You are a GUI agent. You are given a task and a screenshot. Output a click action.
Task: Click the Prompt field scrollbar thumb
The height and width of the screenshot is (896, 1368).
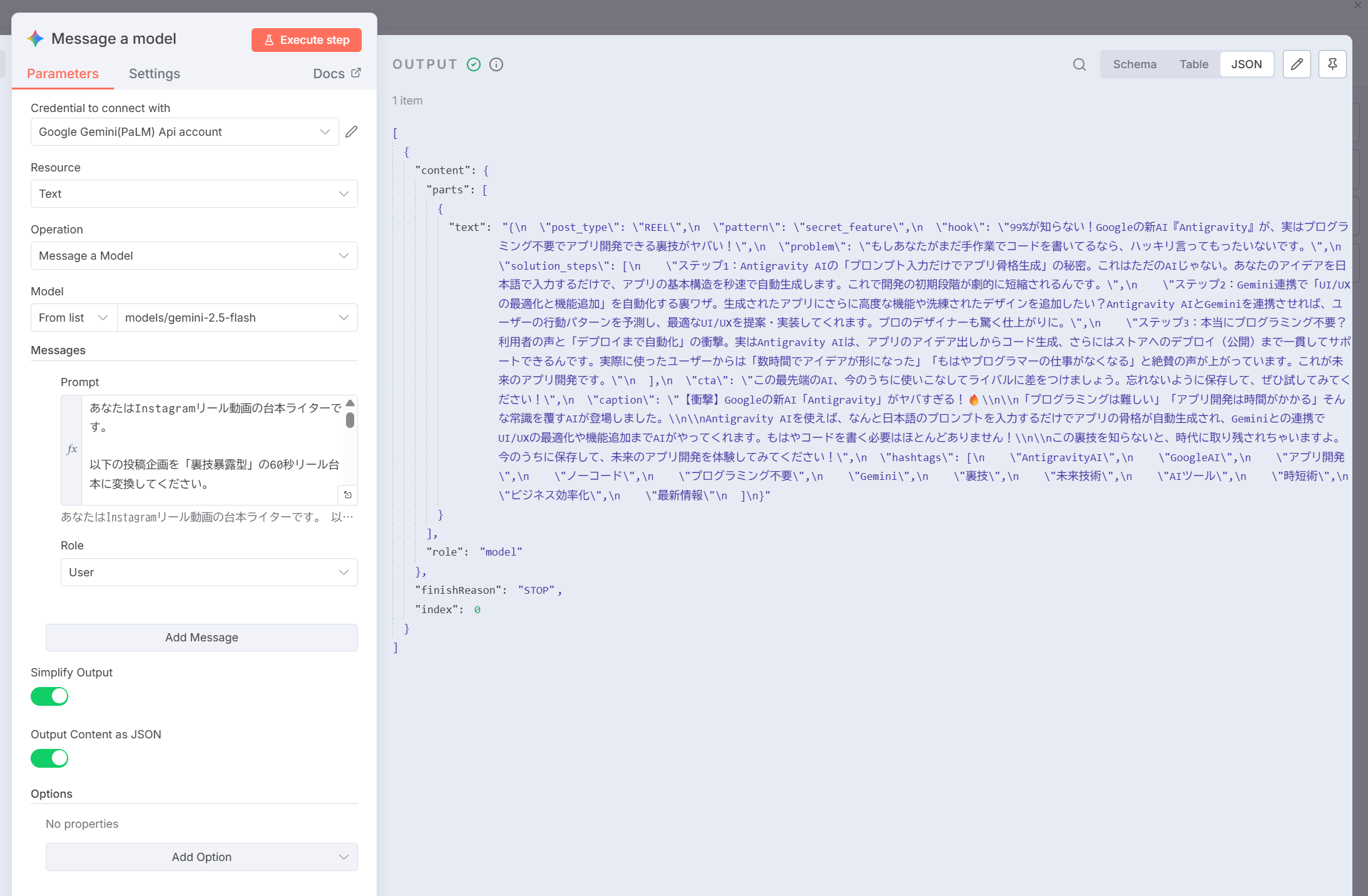pos(350,420)
